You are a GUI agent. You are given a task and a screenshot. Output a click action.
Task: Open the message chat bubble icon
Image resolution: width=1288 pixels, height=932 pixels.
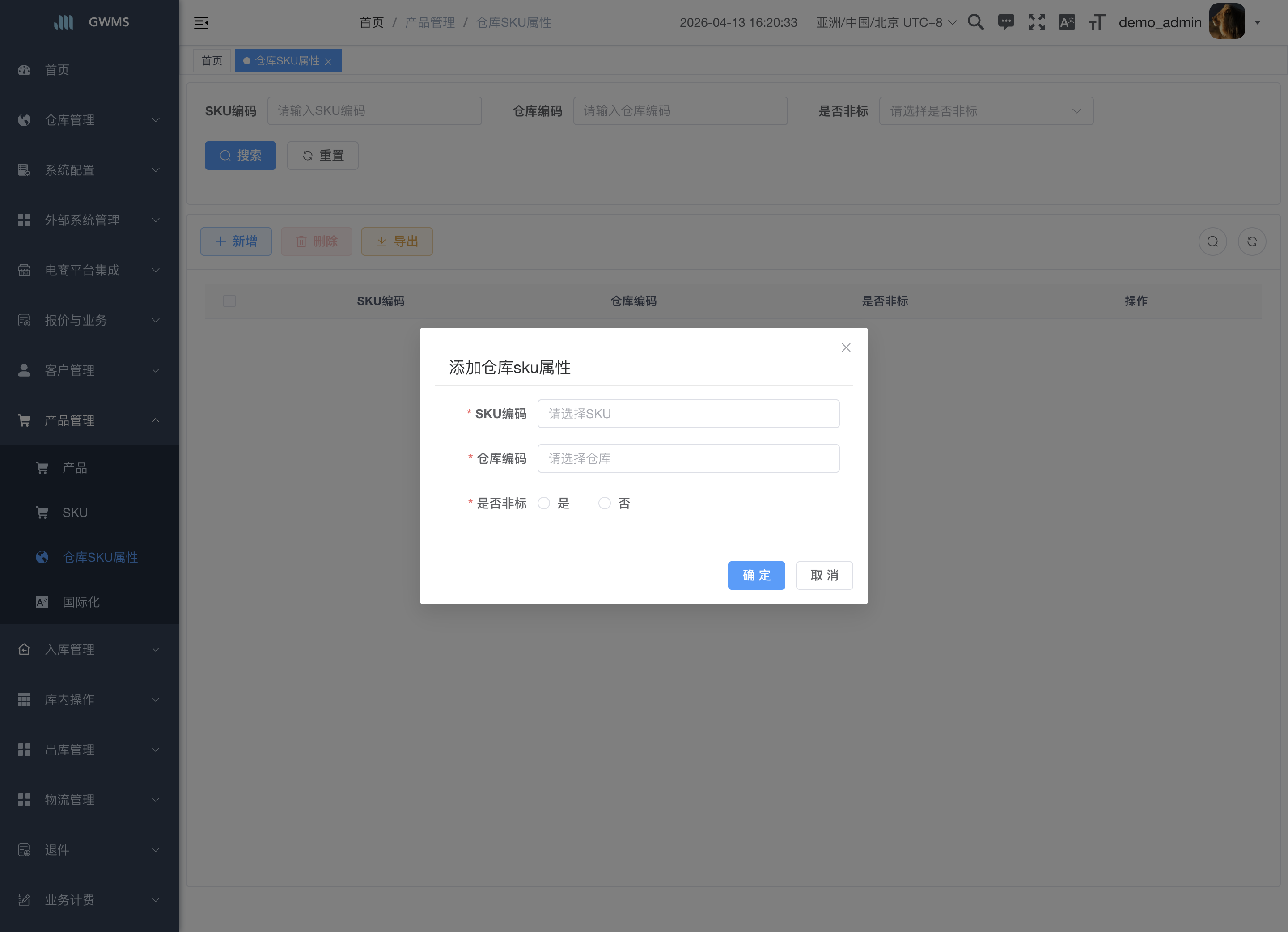(x=1006, y=22)
